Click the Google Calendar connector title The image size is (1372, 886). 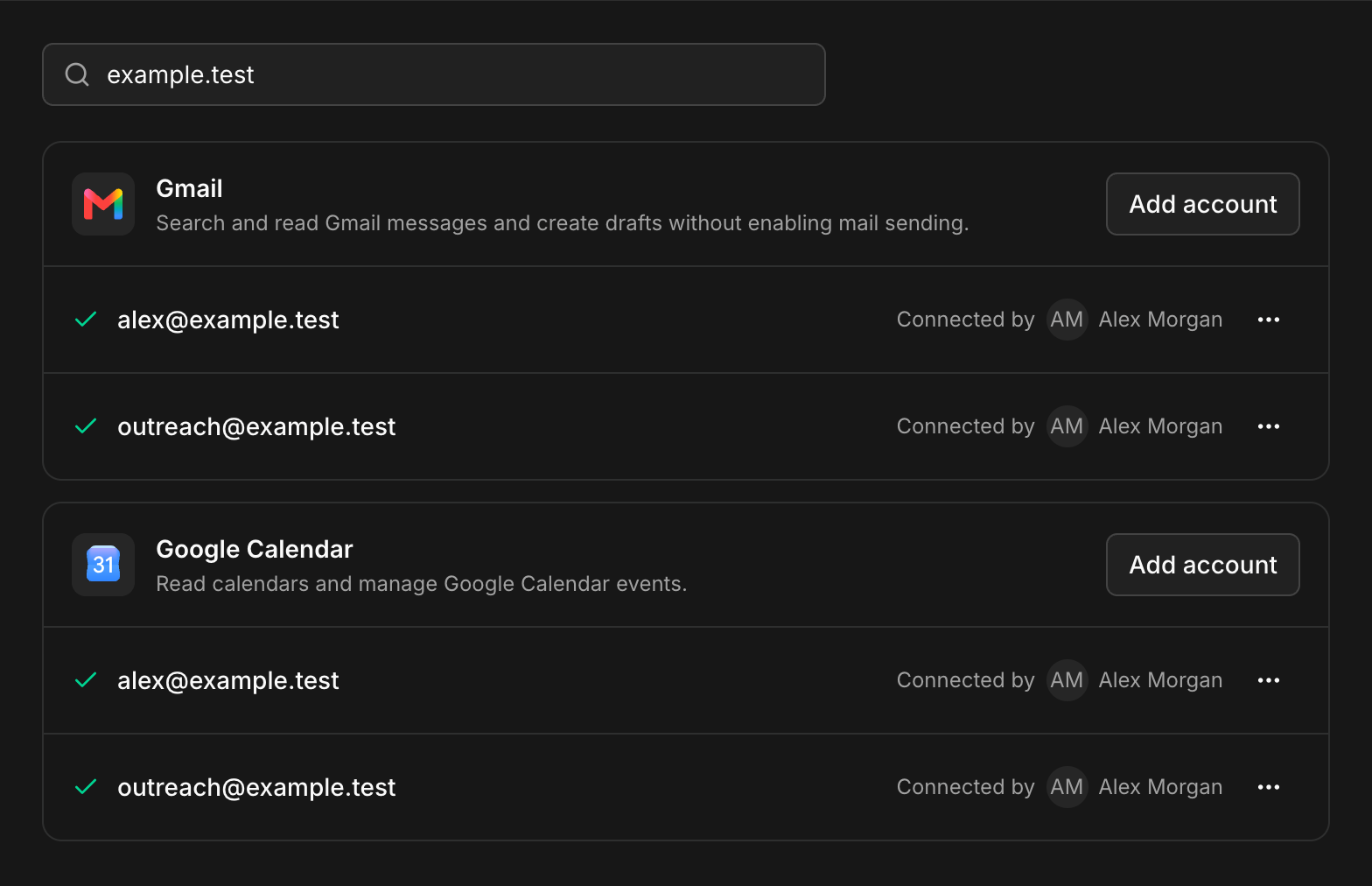(255, 549)
